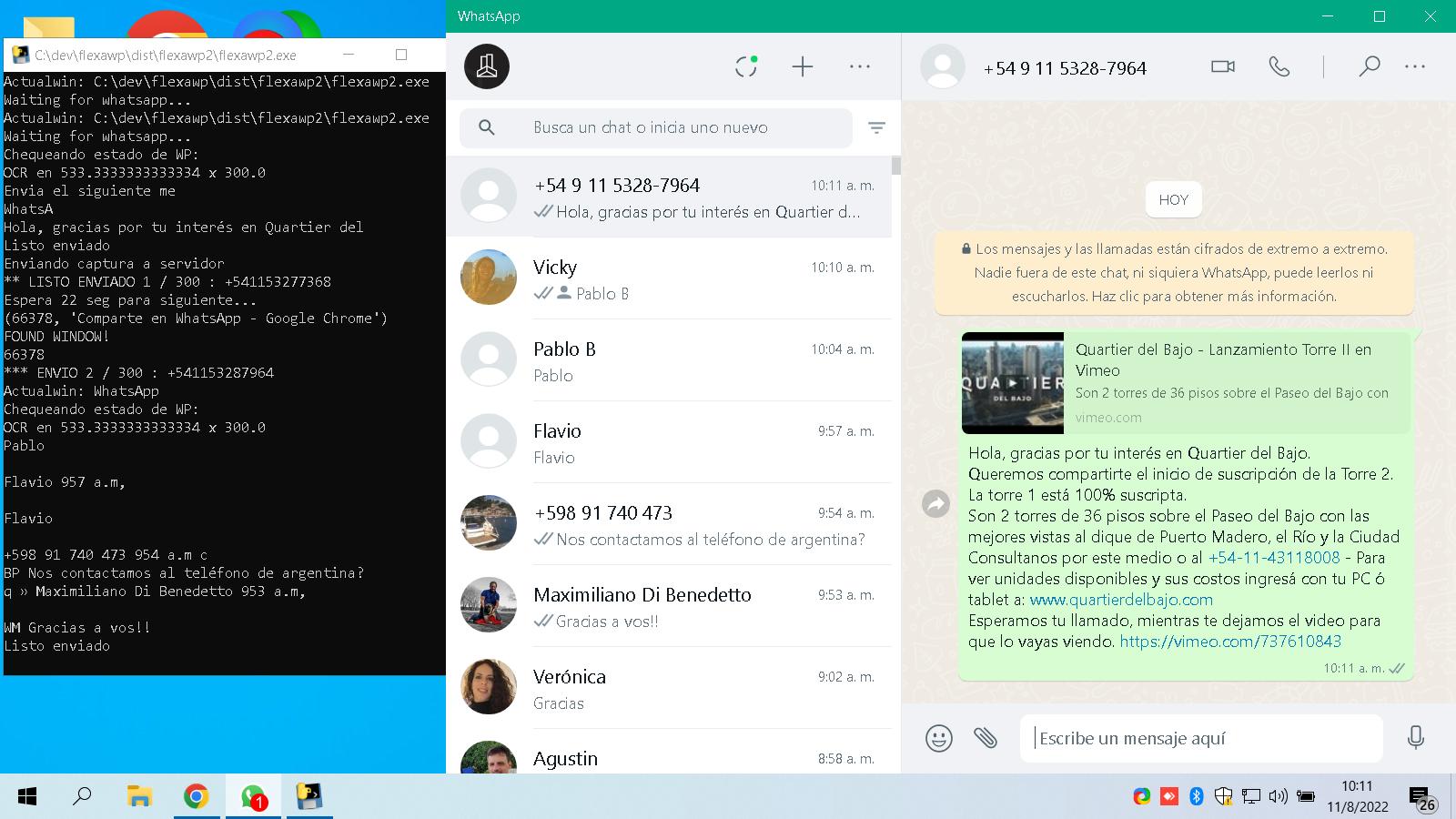Click the 10:11 a. m. message timestamp
1456x819 pixels.
click(1354, 668)
